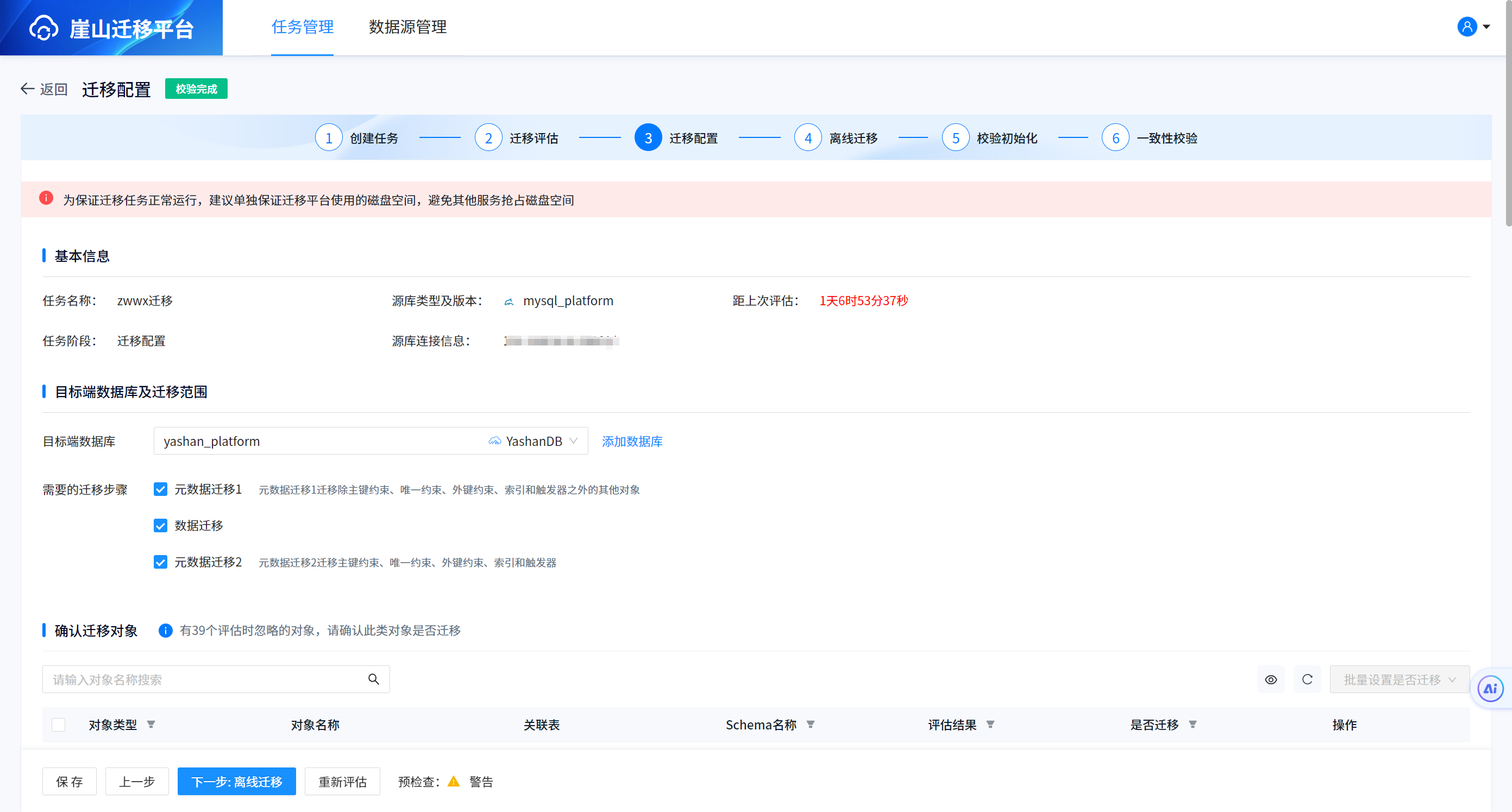Screen dimensions: 1512x812
Task: Uncheck the 元数据迁移1 checkbox
Action: pos(160,489)
